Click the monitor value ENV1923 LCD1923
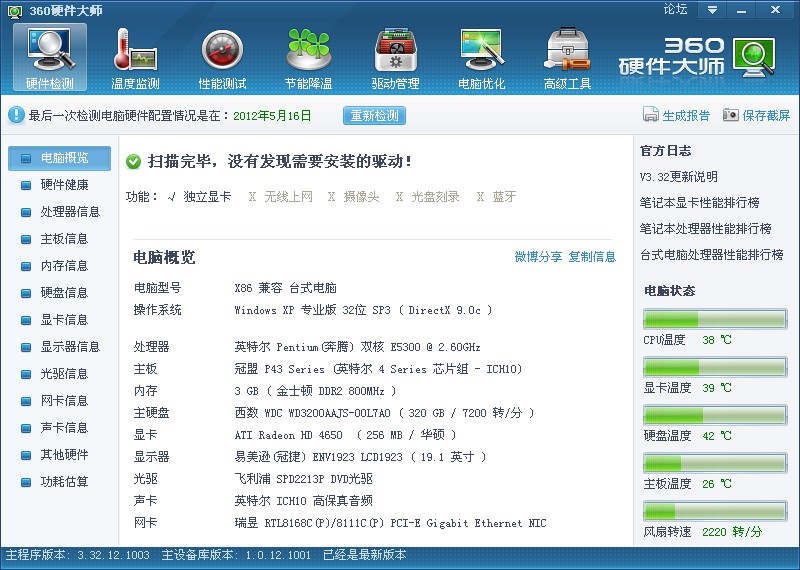Image resolution: width=800 pixels, height=570 pixels. tap(360, 457)
